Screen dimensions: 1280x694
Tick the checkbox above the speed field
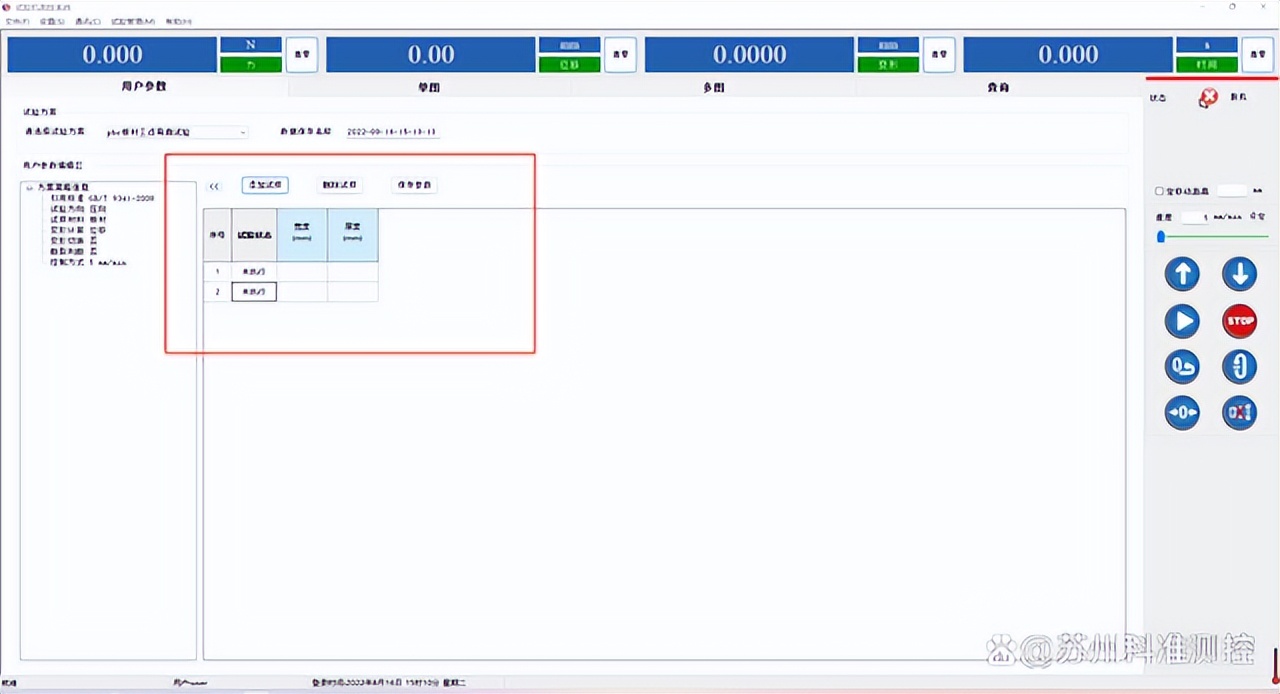click(1159, 191)
